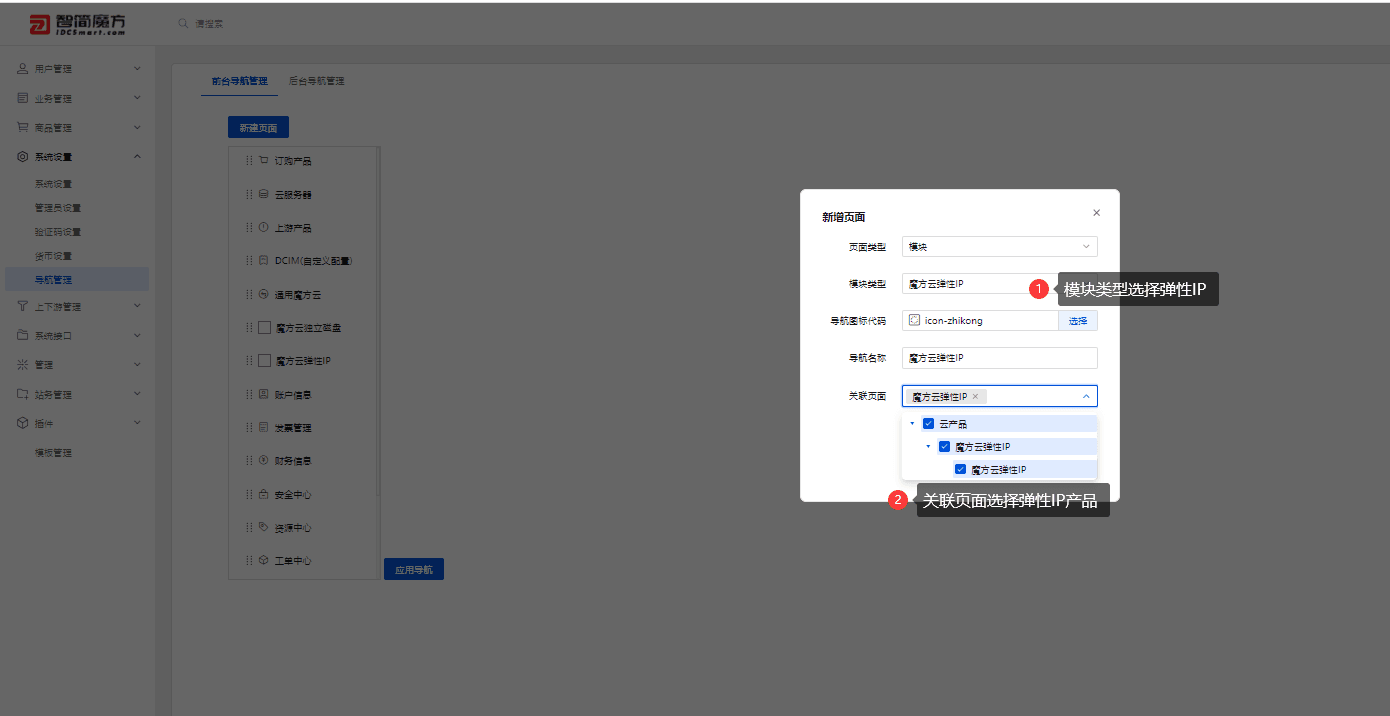Open the 模块类型 dropdown field
1390x716 pixels.
999,284
